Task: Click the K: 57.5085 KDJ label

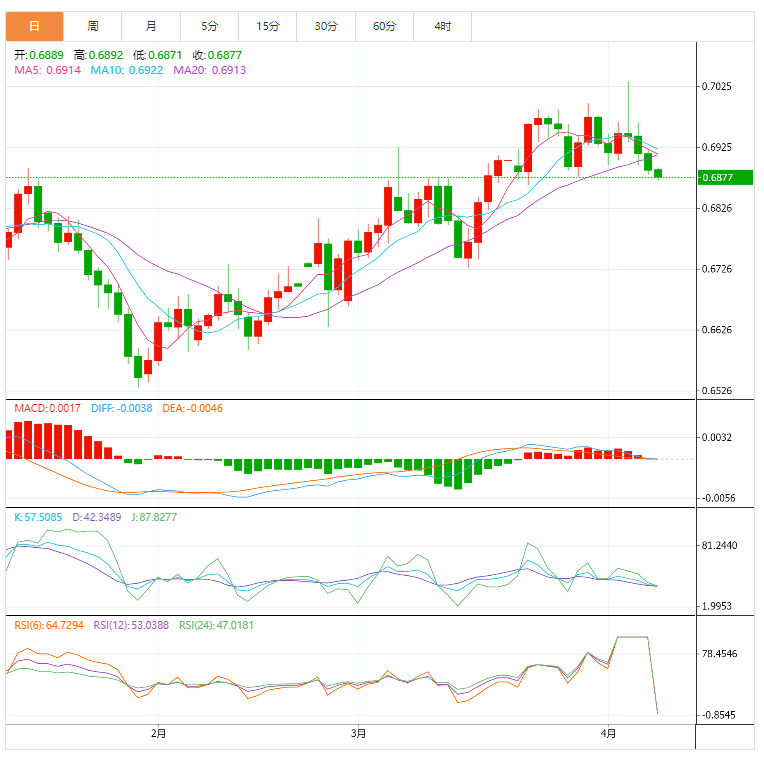Action: [x=38, y=517]
